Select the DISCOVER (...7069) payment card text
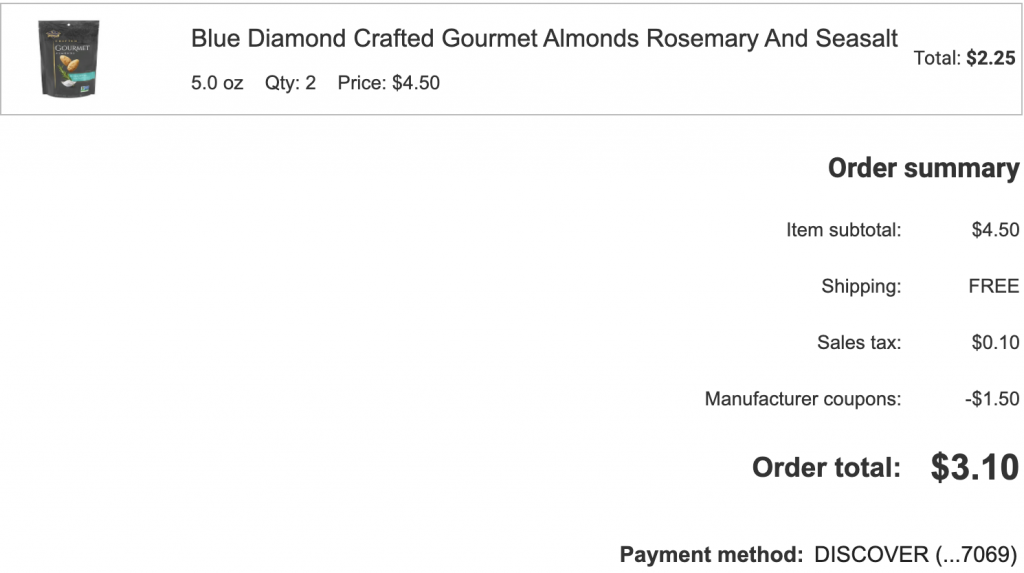 (x=915, y=554)
